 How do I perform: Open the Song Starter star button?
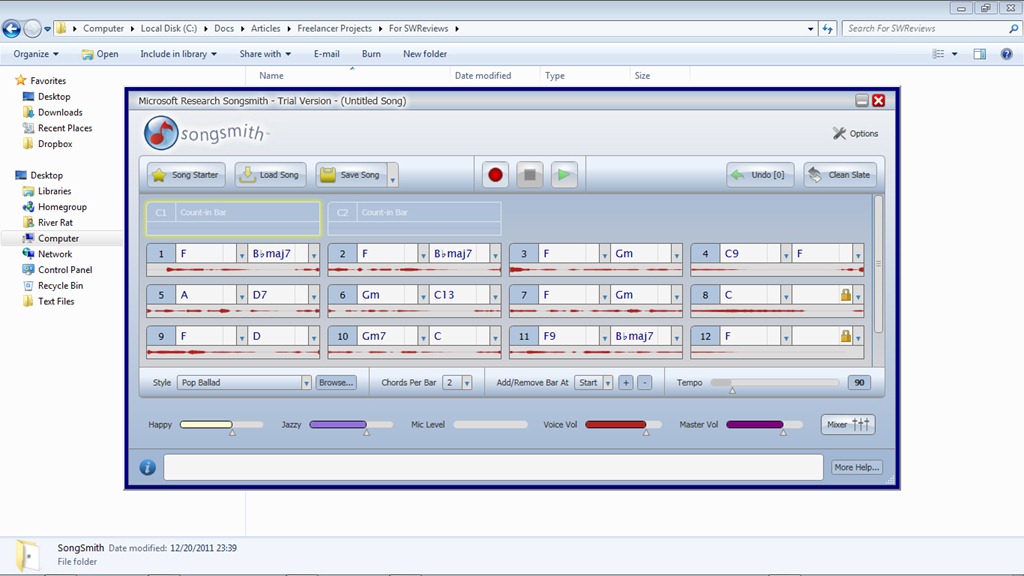point(186,175)
